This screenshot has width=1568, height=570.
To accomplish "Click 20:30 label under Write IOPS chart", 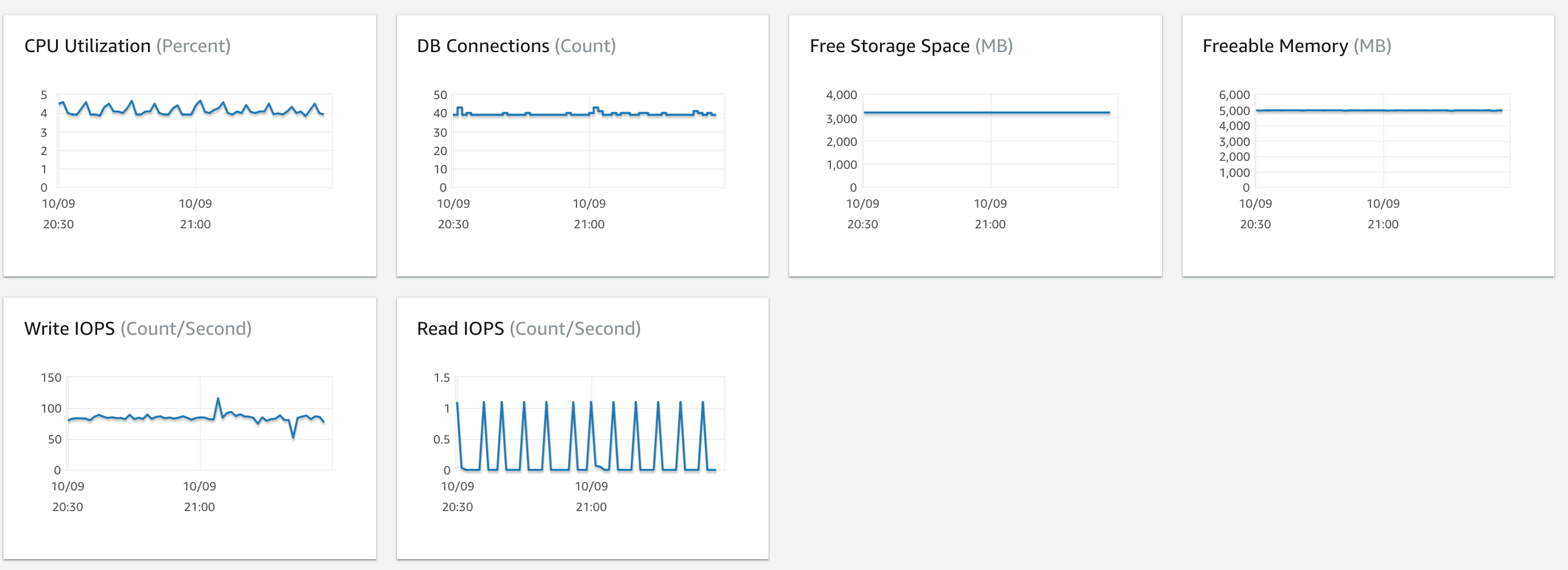I will [67, 506].
